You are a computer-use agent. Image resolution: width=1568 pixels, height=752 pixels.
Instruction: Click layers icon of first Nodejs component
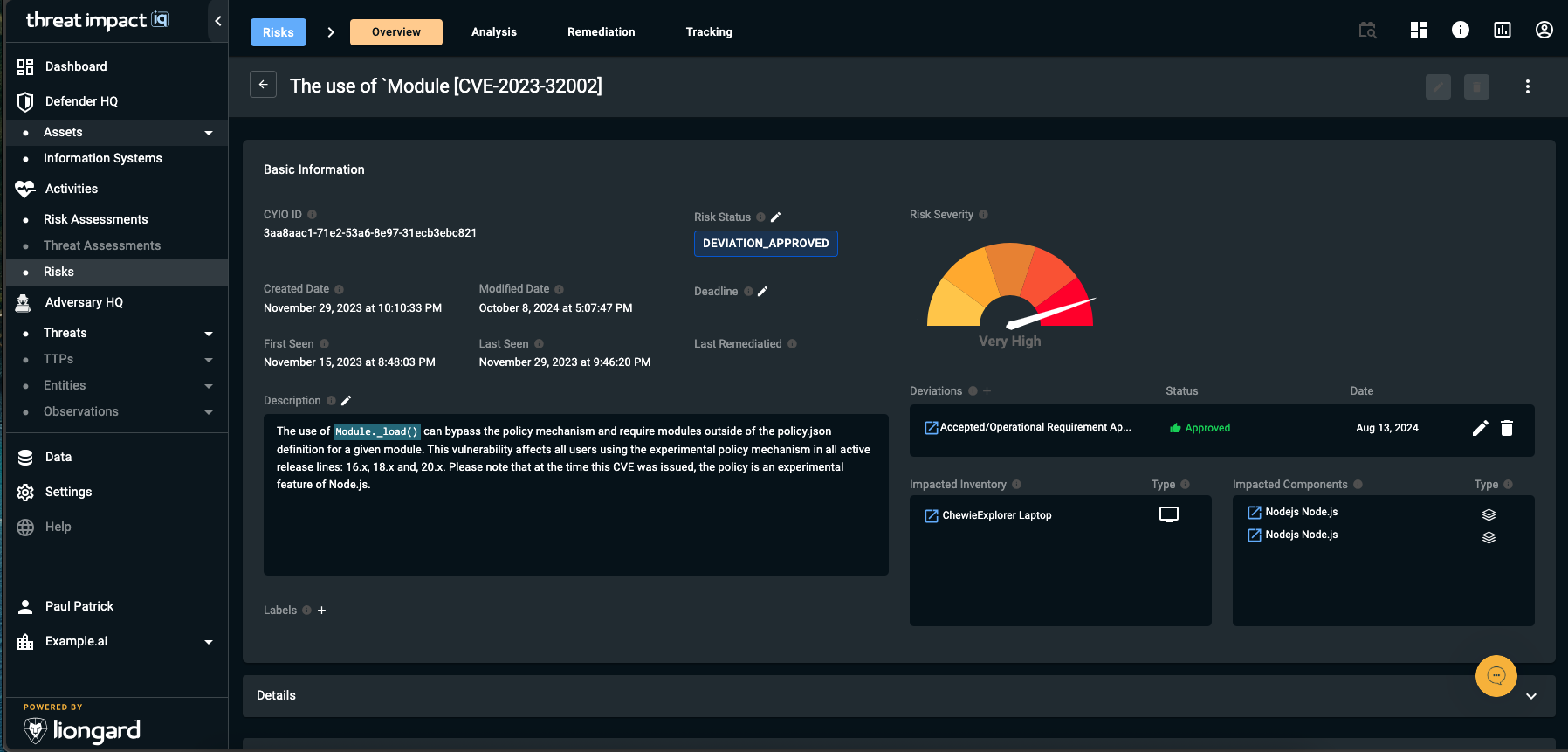click(1489, 515)
